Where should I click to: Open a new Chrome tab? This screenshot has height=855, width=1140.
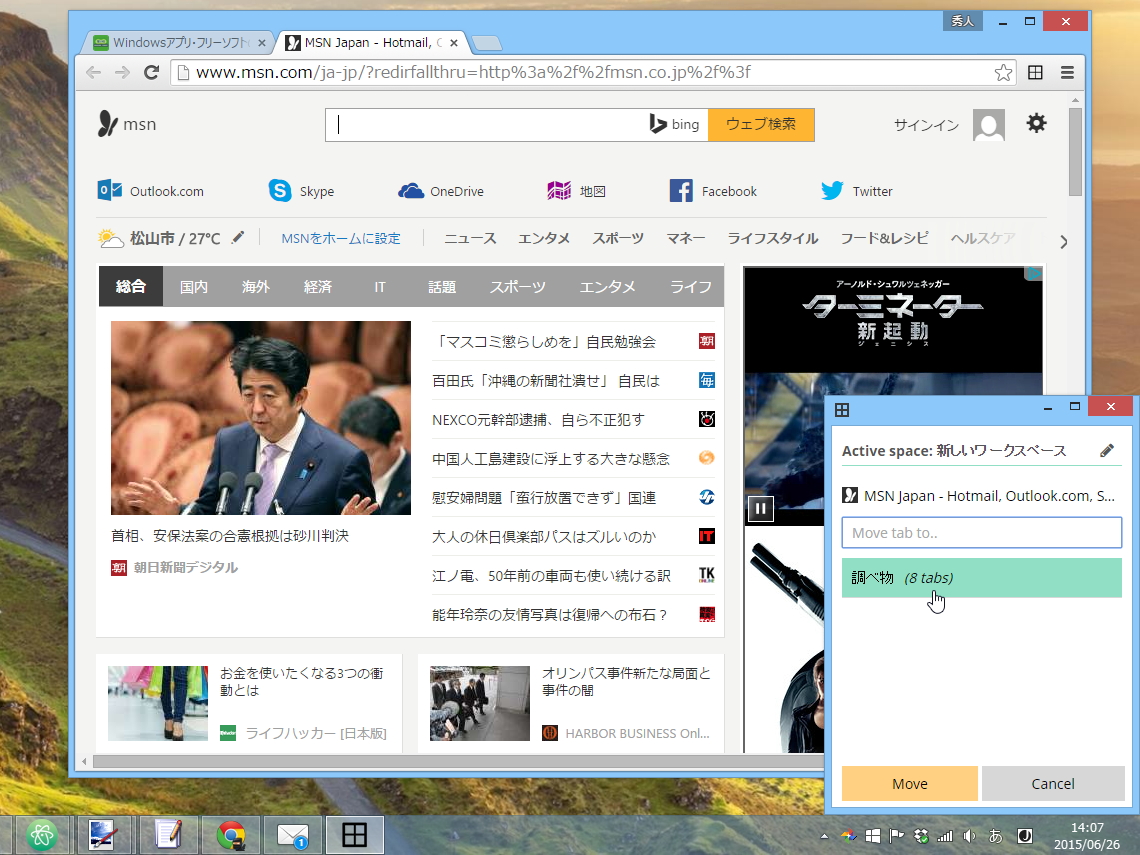click(486, 44)
